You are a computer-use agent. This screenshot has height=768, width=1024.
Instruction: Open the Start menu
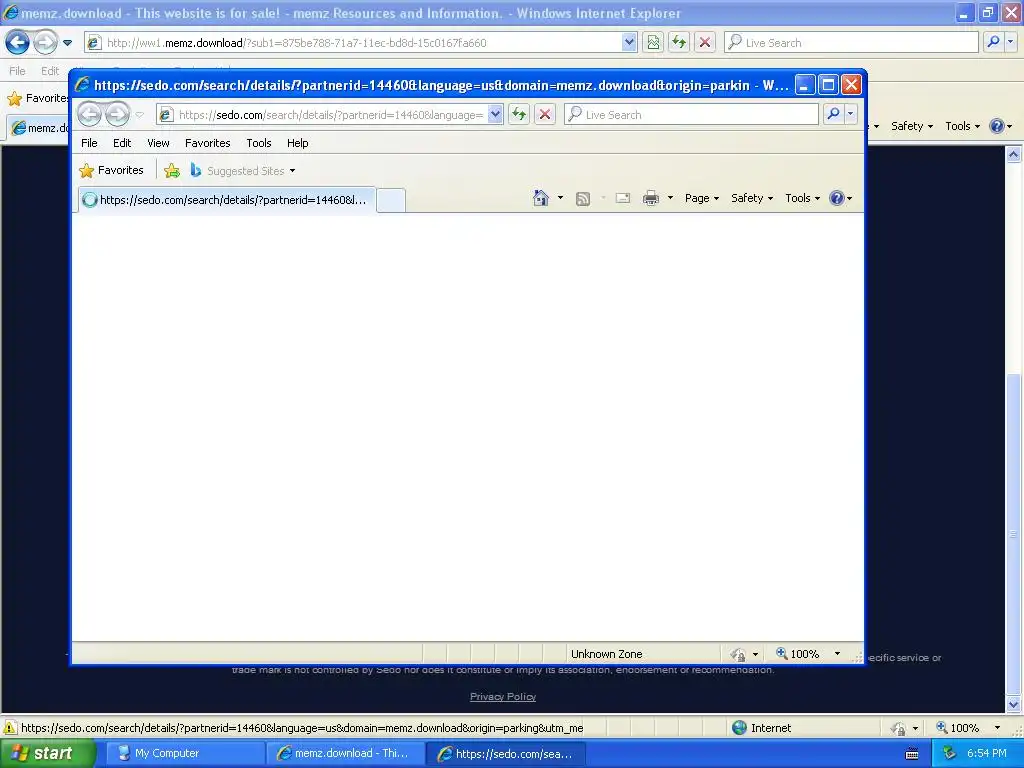coord(47,753)
